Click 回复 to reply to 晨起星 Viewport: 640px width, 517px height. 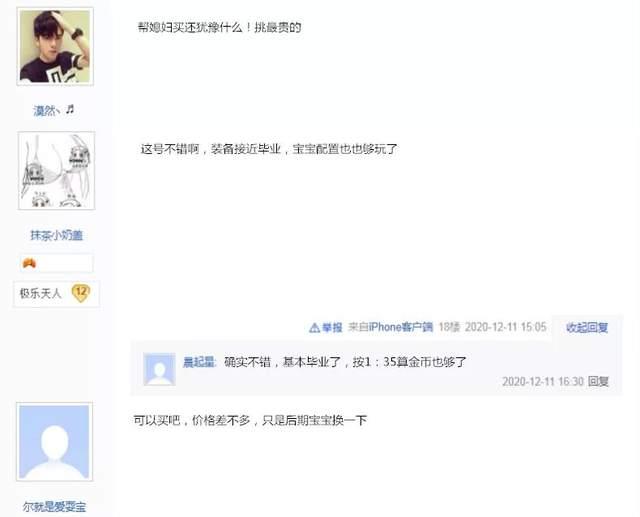pos(598,382)
